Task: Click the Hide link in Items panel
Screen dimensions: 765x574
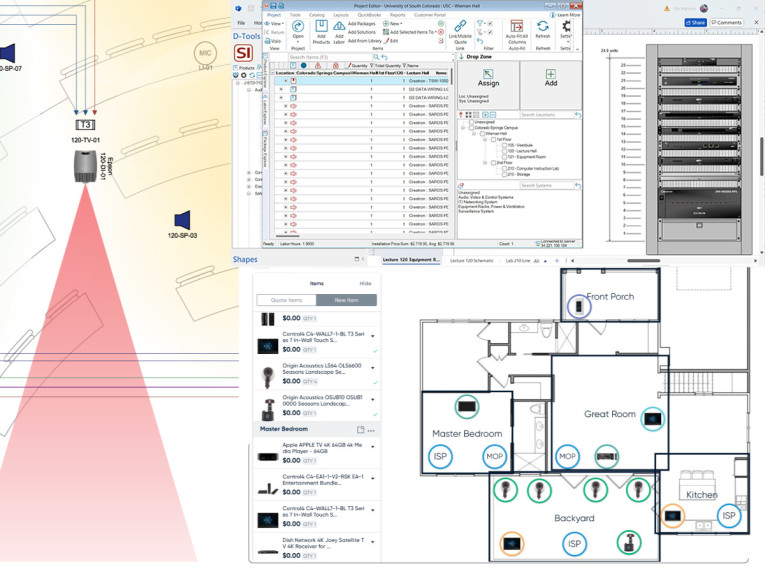Action: [x=365, y=284]
